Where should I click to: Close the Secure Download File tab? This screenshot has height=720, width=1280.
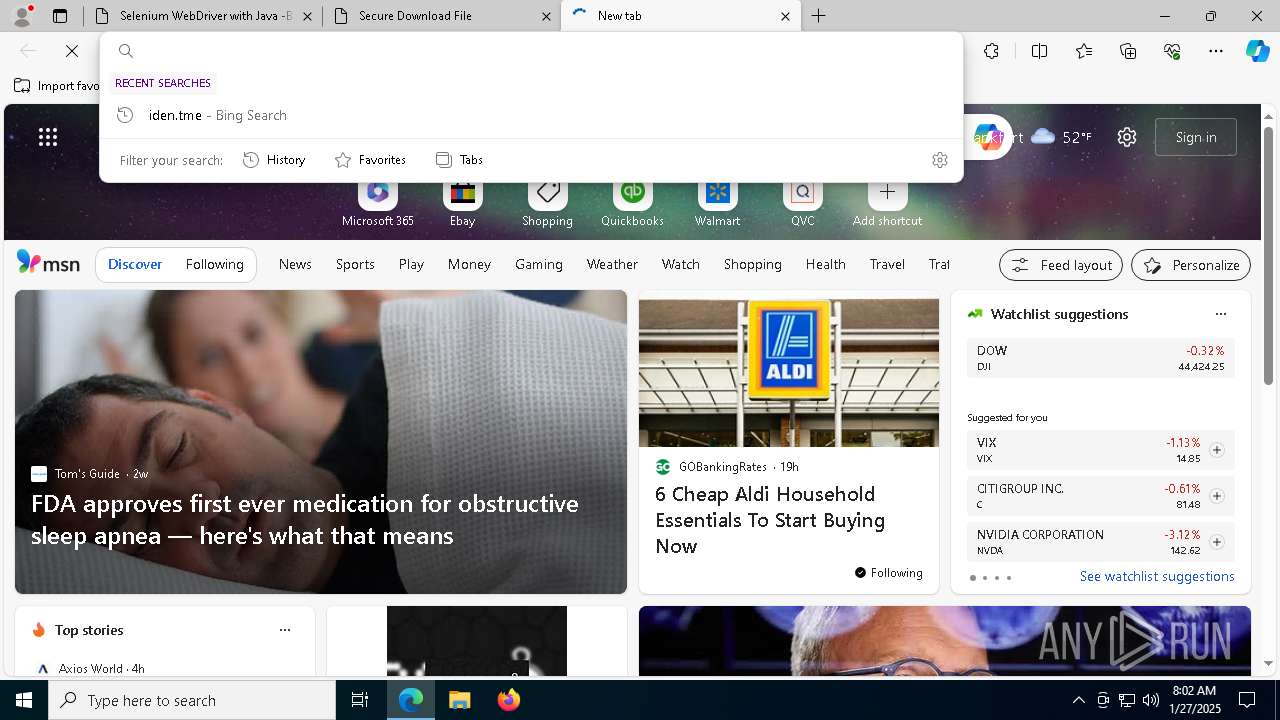pos(546,16)
